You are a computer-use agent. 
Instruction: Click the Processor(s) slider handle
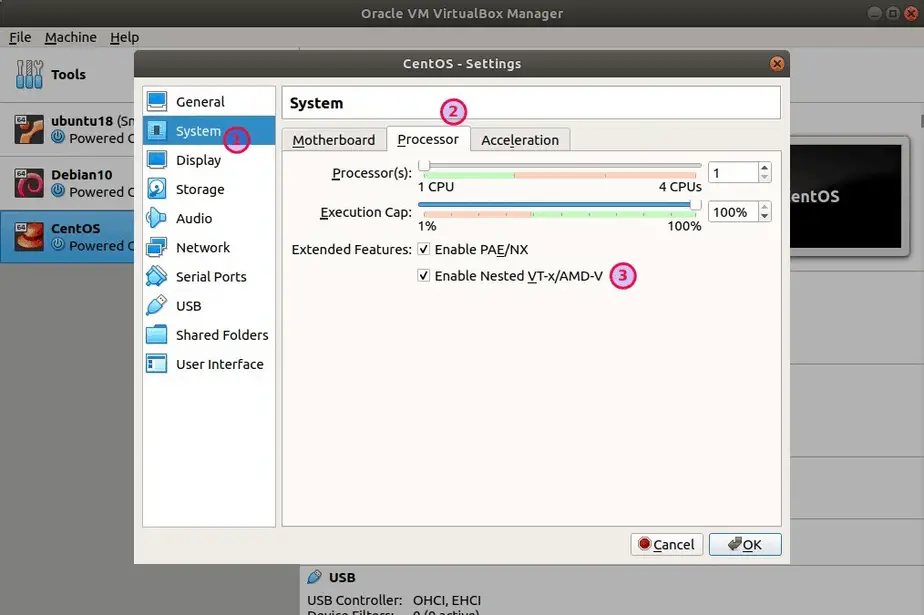[x=424, y=165]
